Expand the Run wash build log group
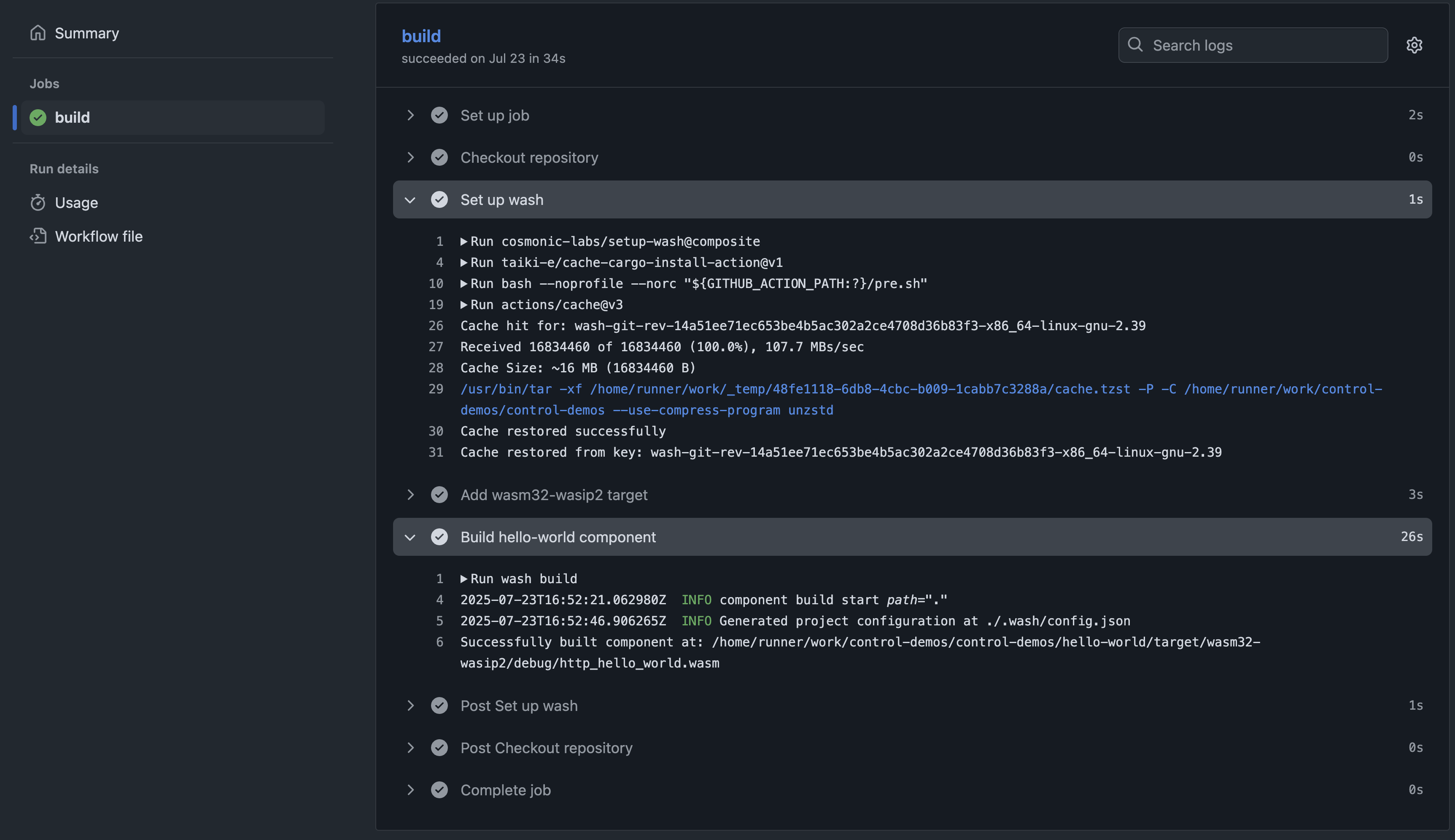The image size is (1455, 840). click(464, 579)
